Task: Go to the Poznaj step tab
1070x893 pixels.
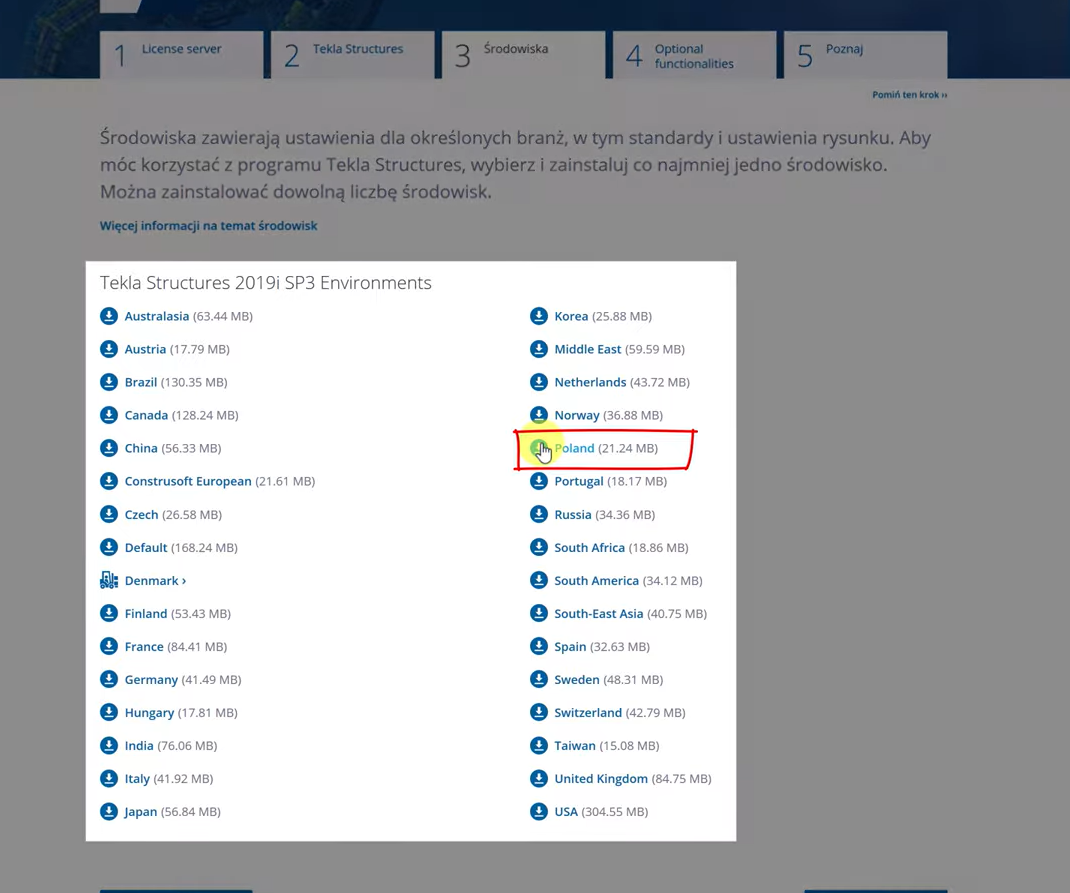Action: [865, 54]
